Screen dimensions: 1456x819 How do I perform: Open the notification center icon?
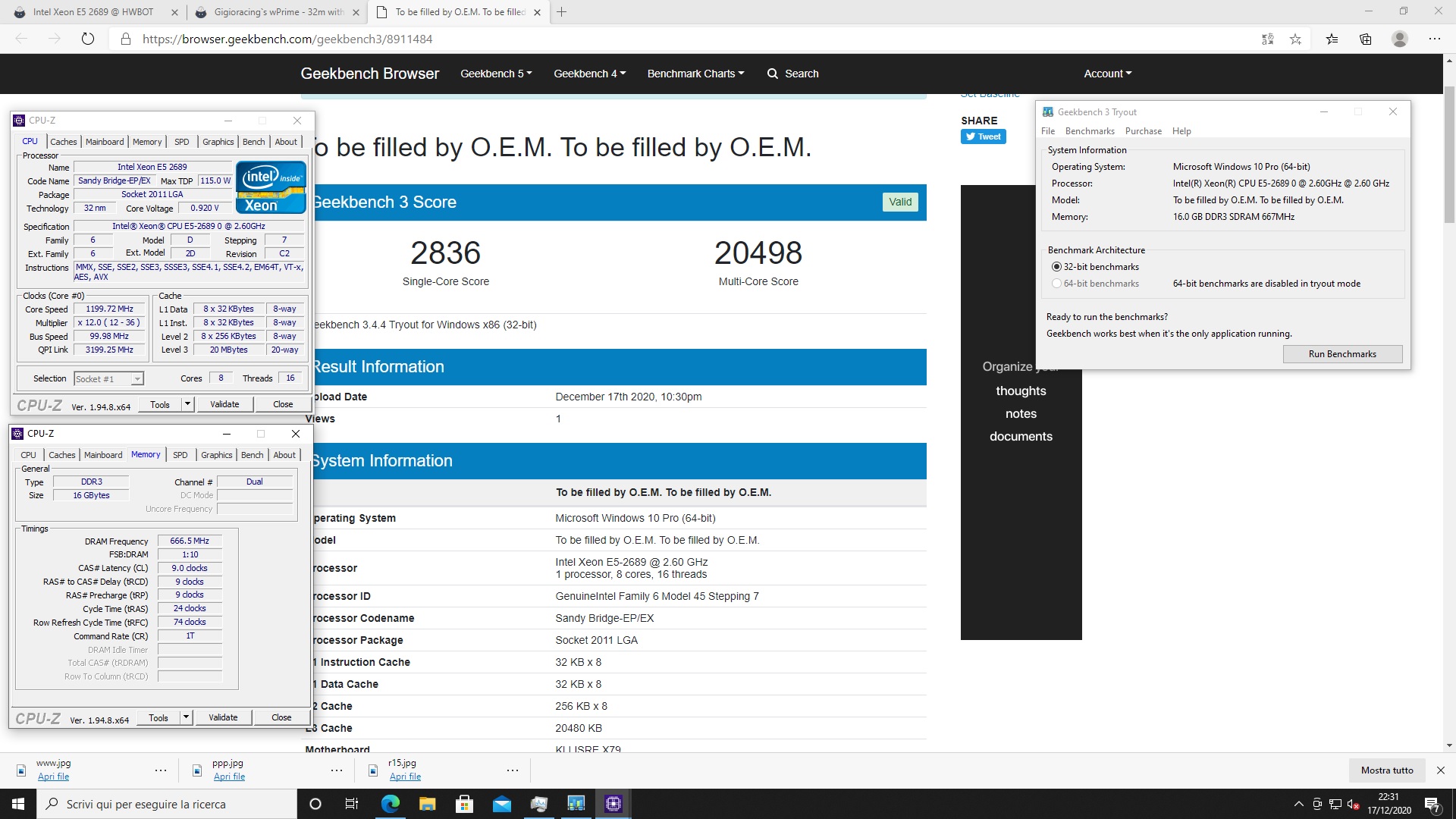click(1432, 804)
